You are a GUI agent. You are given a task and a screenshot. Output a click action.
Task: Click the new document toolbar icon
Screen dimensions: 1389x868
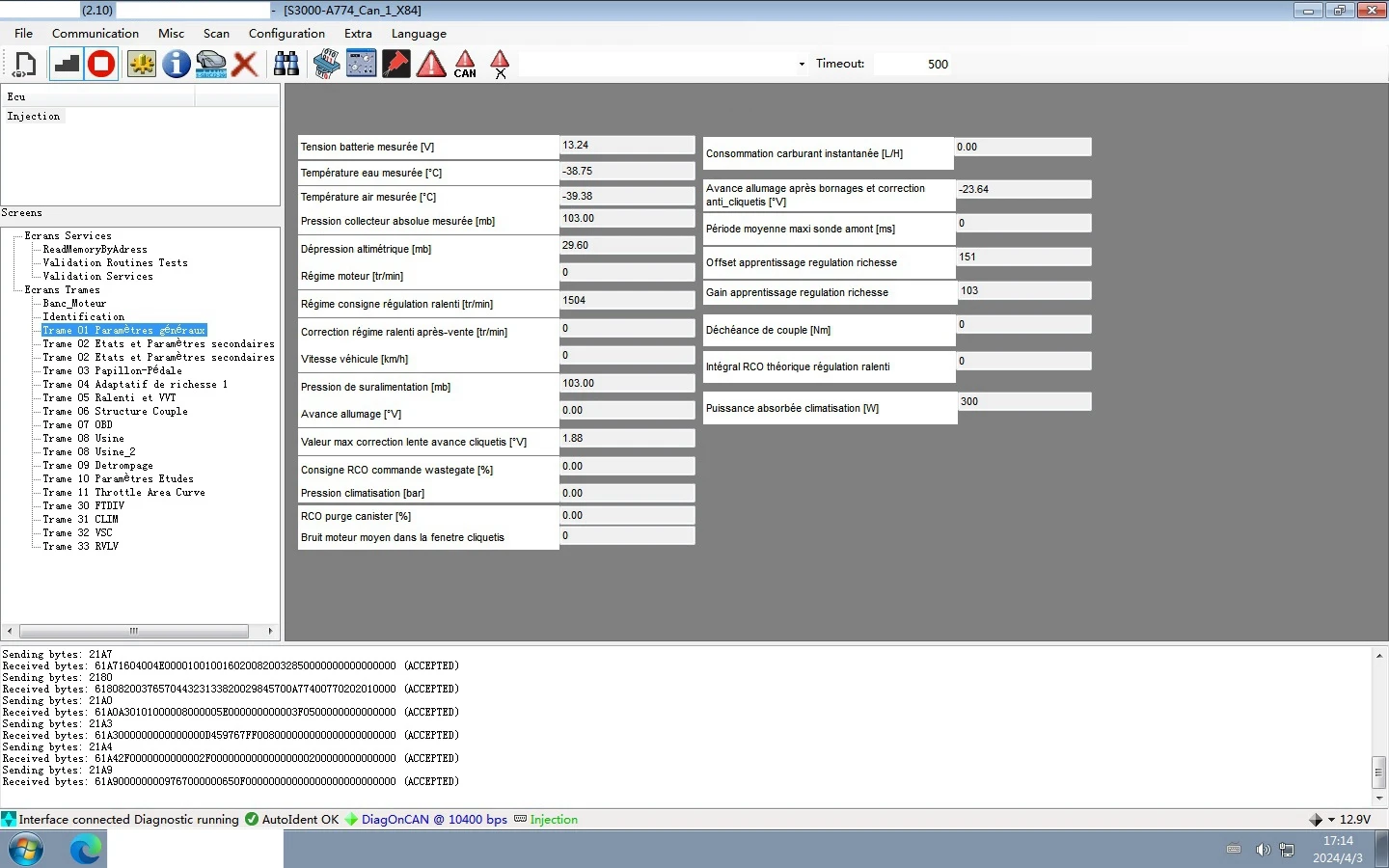[x=25, y=65]
